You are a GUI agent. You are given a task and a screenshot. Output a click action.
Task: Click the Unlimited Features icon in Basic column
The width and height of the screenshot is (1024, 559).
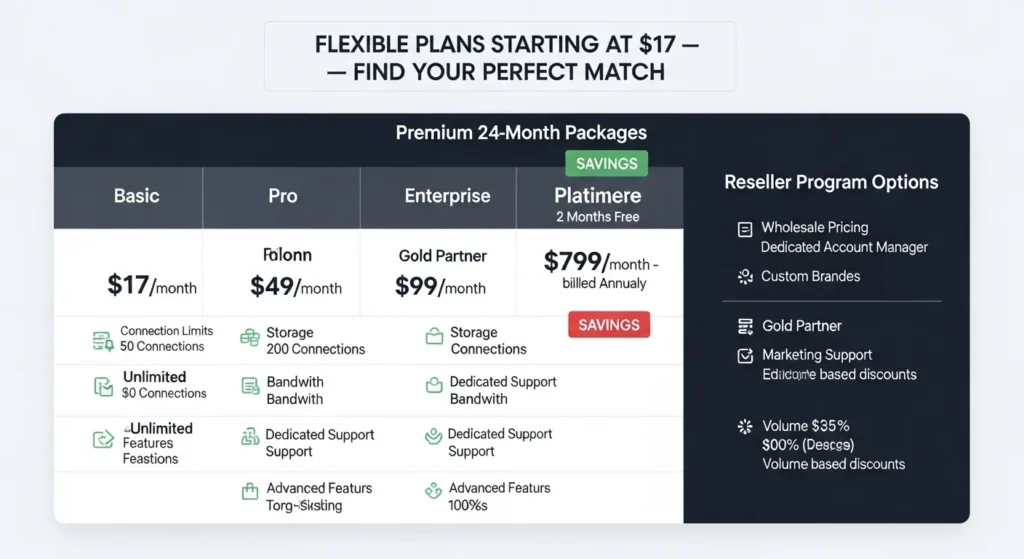[103, 438]
